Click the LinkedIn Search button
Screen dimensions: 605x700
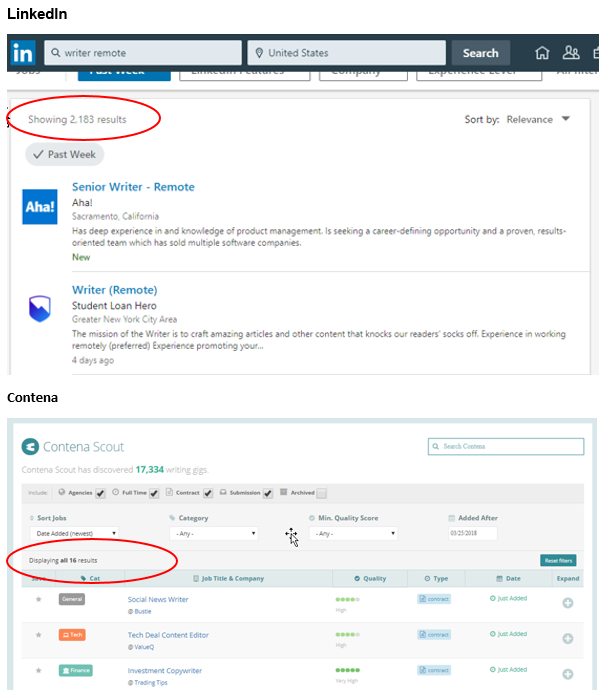tap(480, 53)
